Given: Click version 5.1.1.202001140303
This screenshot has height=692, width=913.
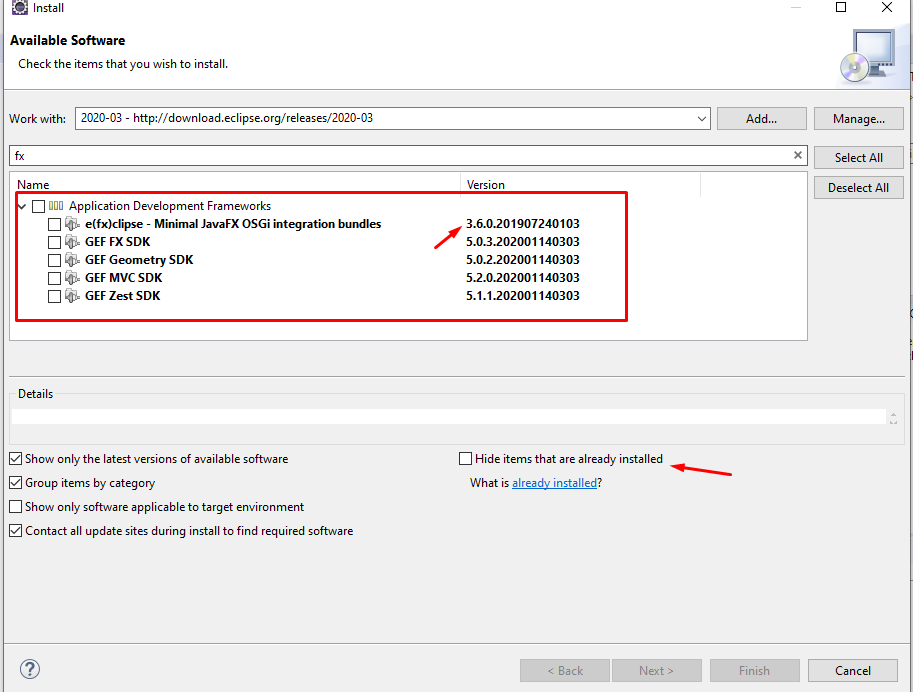Looking at the screenshot, I should point(523,296).
